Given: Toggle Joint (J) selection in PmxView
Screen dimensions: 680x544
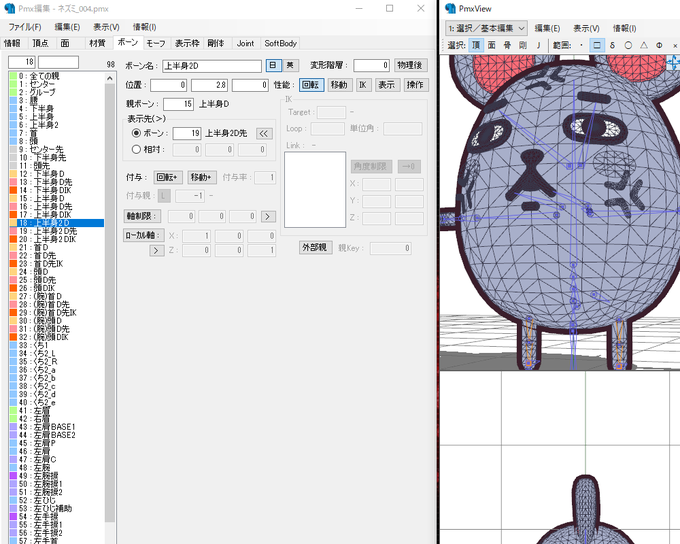Looking at the screenshot, I should point(539,45).
